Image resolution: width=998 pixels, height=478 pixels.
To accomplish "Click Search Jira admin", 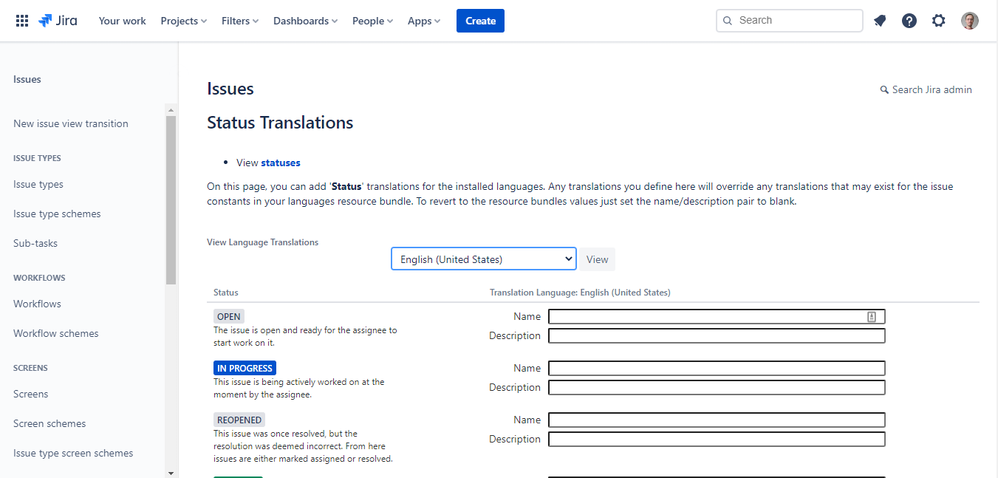I will point(926,90).
